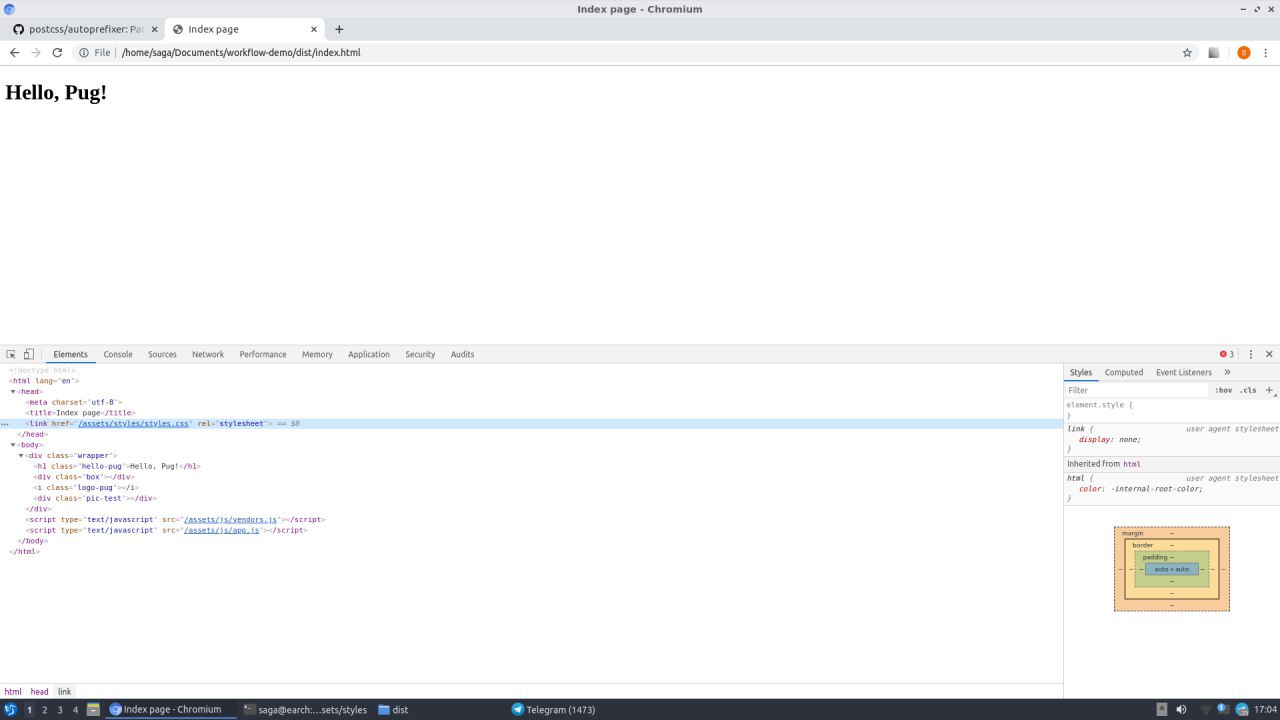The width and height of the screenshot is (1280, 720).
Task: Go back in browser history
Action: tap(14, 52)
